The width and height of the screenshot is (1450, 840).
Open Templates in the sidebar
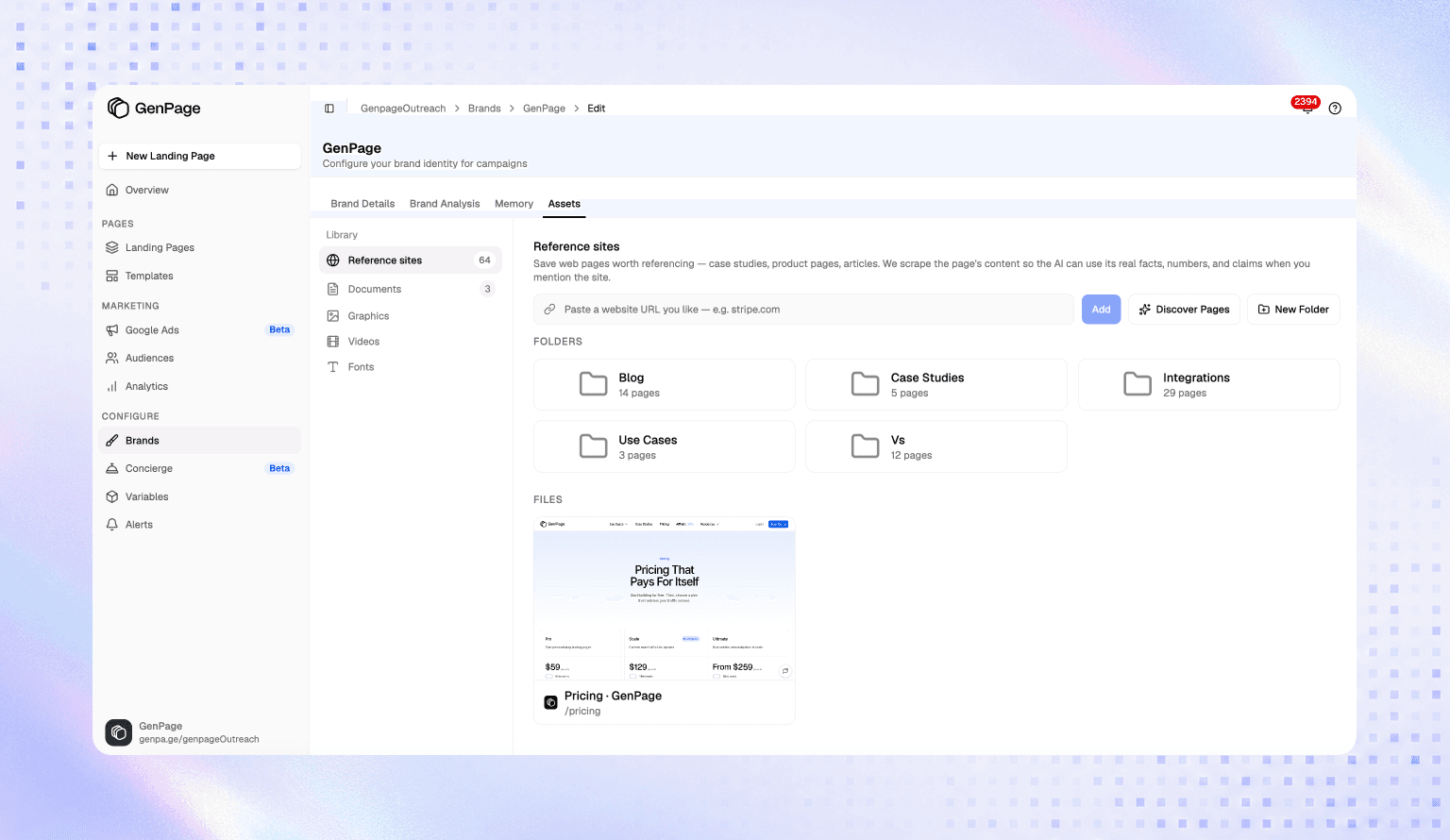(x=200, y=276)
